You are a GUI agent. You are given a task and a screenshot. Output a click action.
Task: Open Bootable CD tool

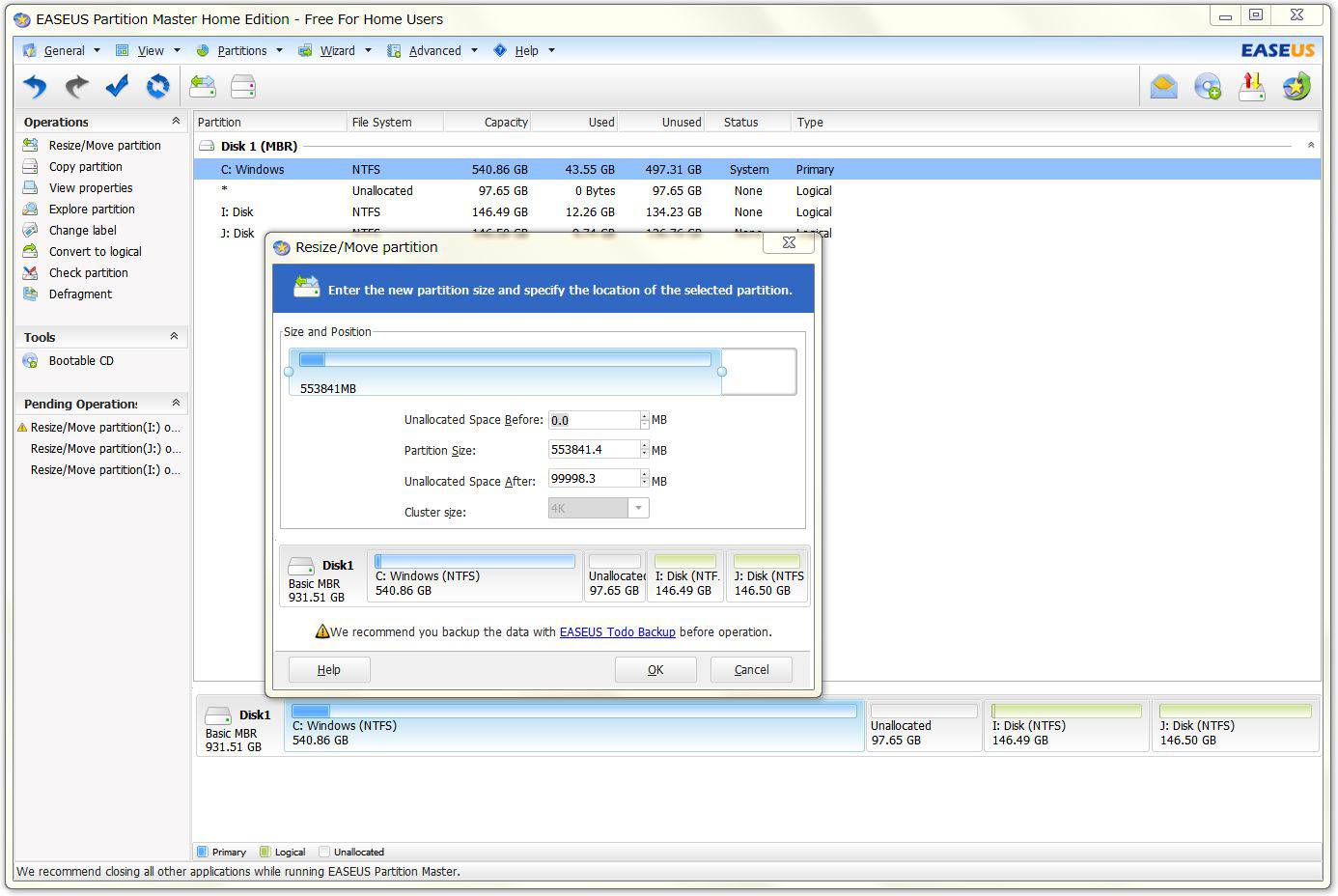pos(81,361)
